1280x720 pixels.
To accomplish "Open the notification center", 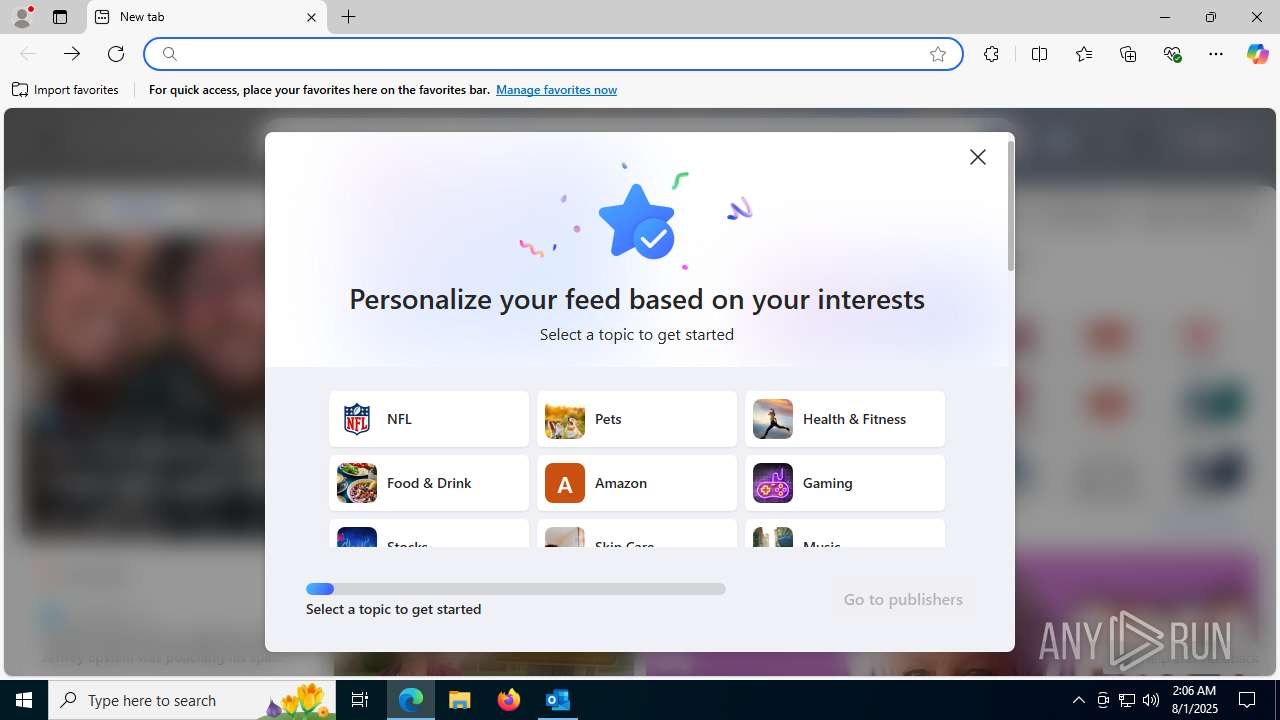I will click(1247, 700).
